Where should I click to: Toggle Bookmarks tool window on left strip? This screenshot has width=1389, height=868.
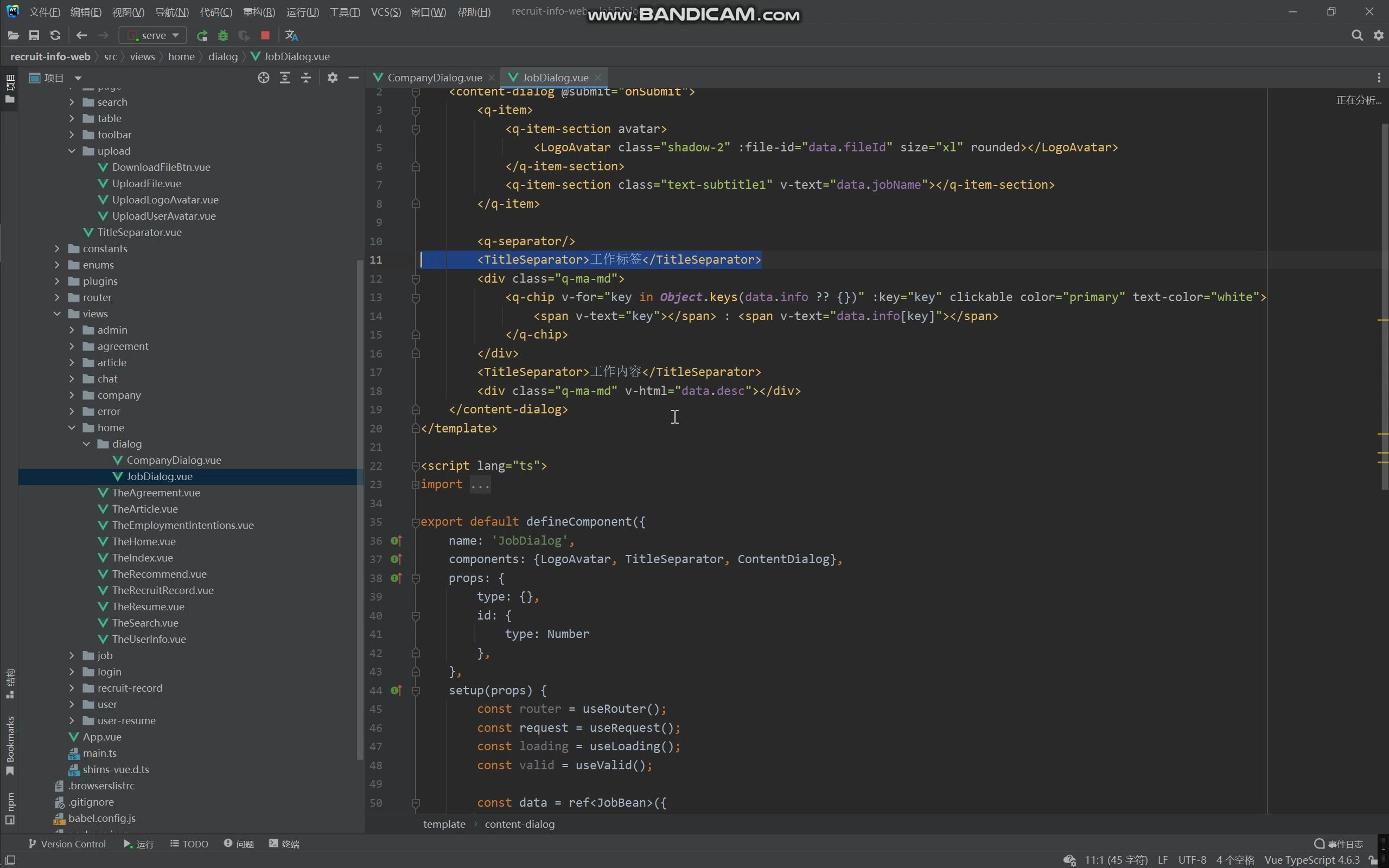click(10, 743)
